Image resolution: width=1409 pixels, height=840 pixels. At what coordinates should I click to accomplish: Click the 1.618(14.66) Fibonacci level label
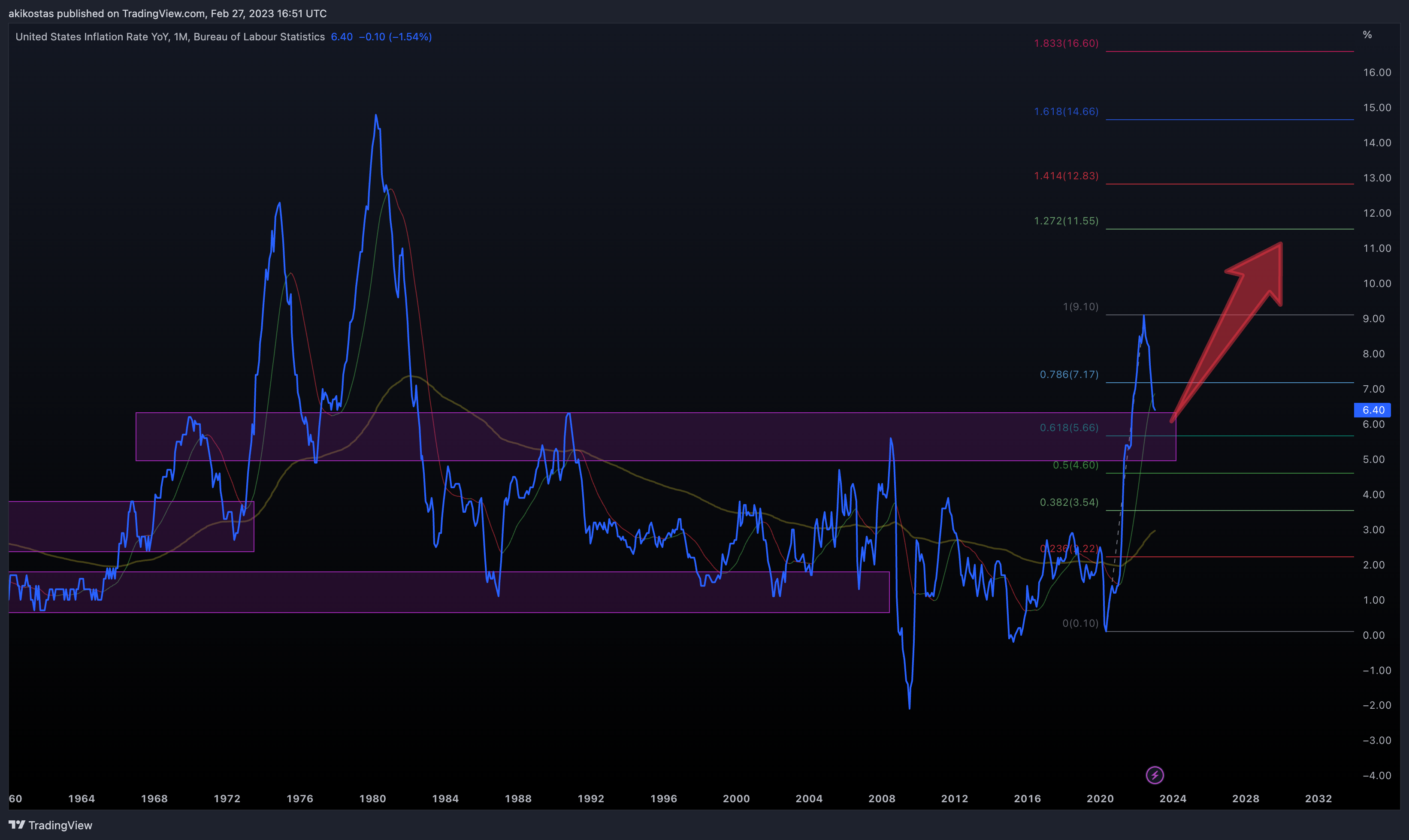(x=1066, y=112)
